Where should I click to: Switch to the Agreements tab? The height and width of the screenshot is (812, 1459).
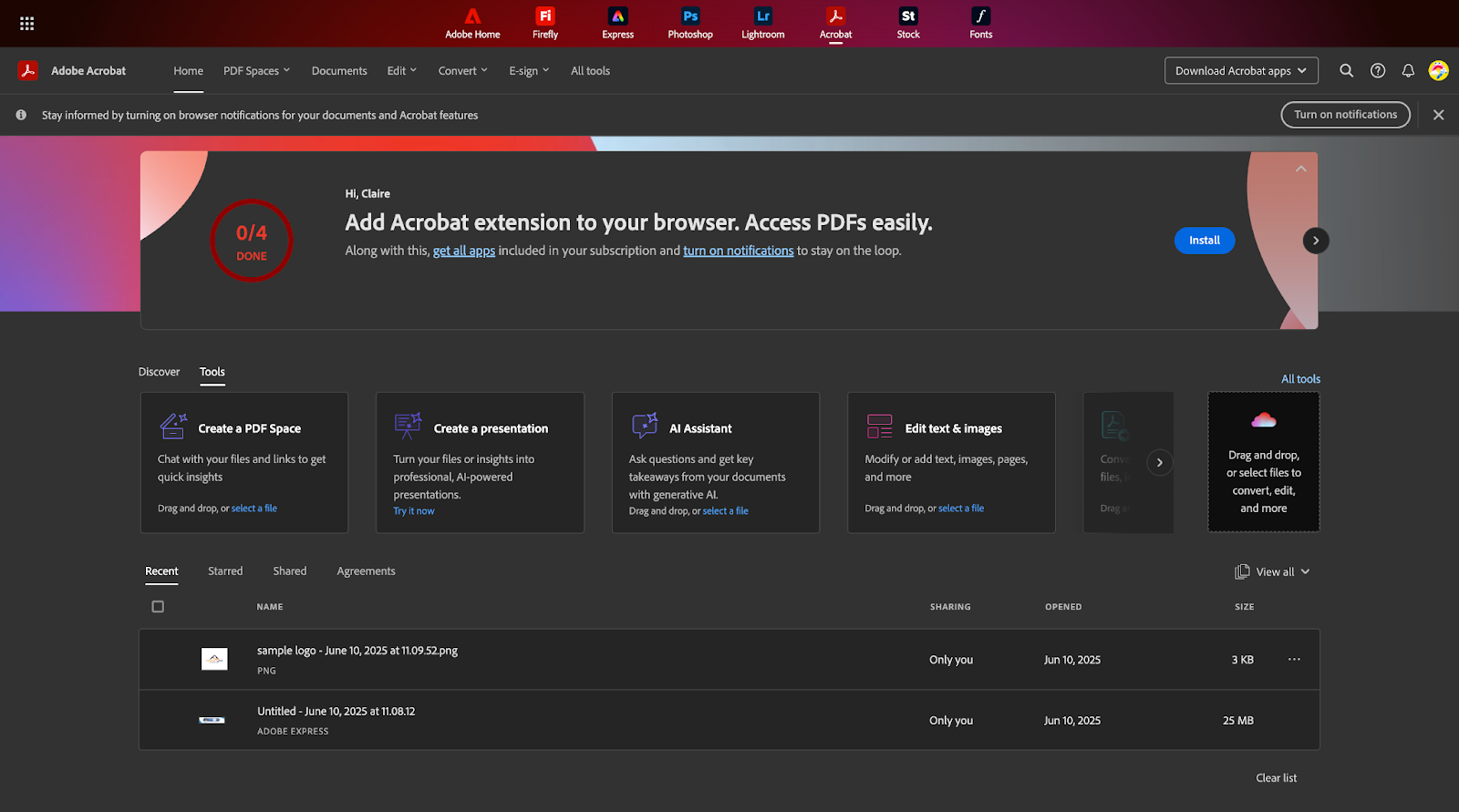366,571
